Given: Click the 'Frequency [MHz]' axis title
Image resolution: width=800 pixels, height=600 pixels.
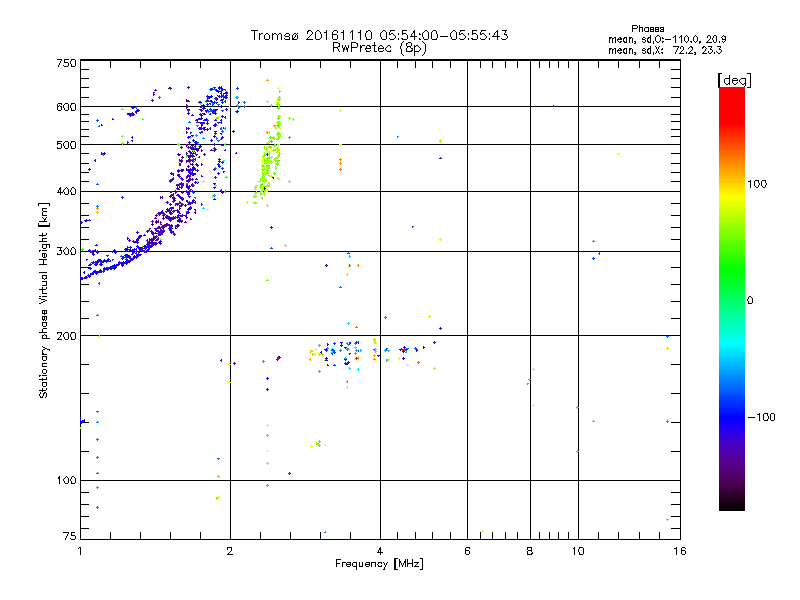Looking at the screenshot, I should [379, 564].
